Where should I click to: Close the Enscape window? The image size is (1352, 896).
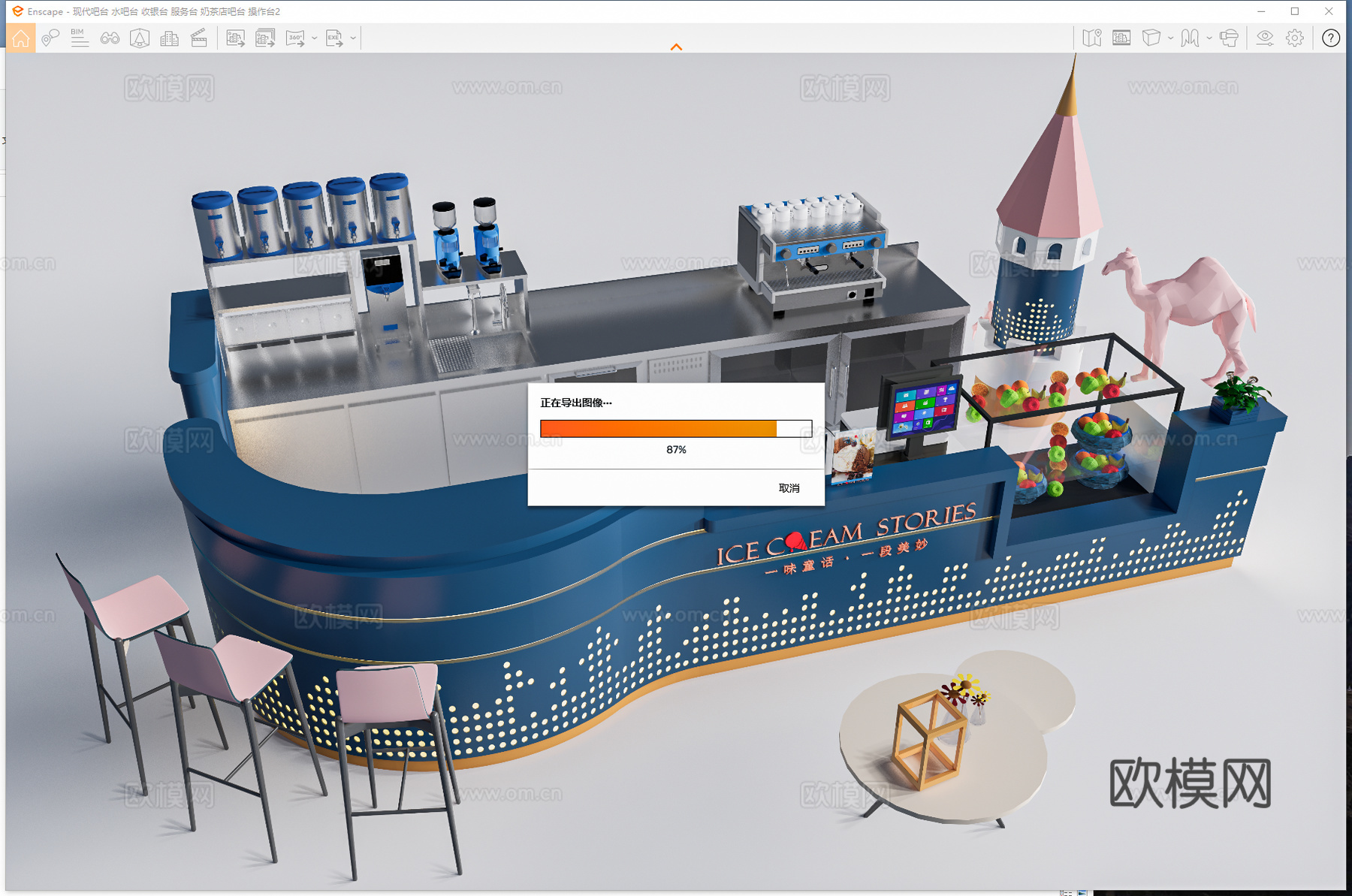tap(1329, 11)
